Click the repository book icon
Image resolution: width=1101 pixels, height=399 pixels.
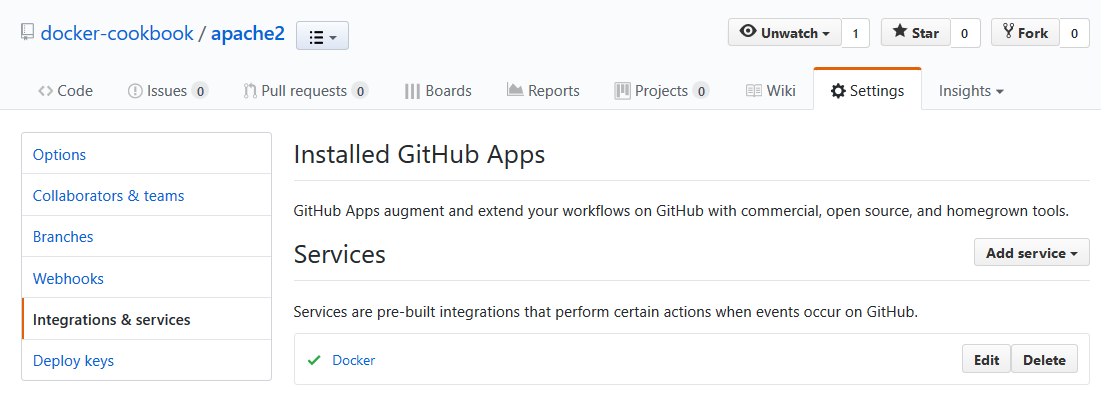(x=27, y=32)
